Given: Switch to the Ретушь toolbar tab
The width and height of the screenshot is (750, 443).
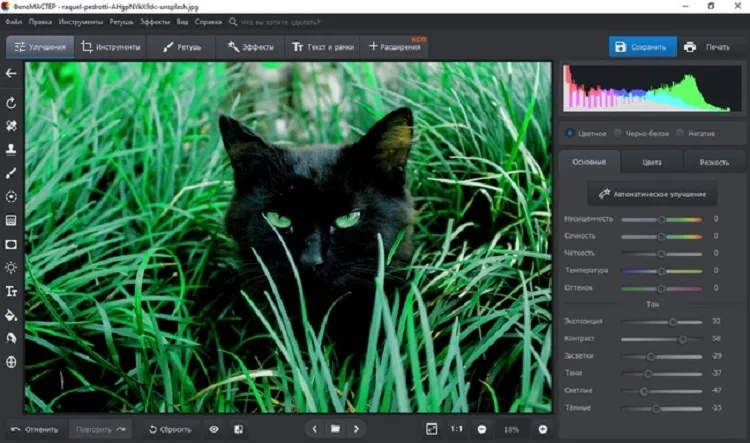Looking at the screenshot, I should 182,47.
